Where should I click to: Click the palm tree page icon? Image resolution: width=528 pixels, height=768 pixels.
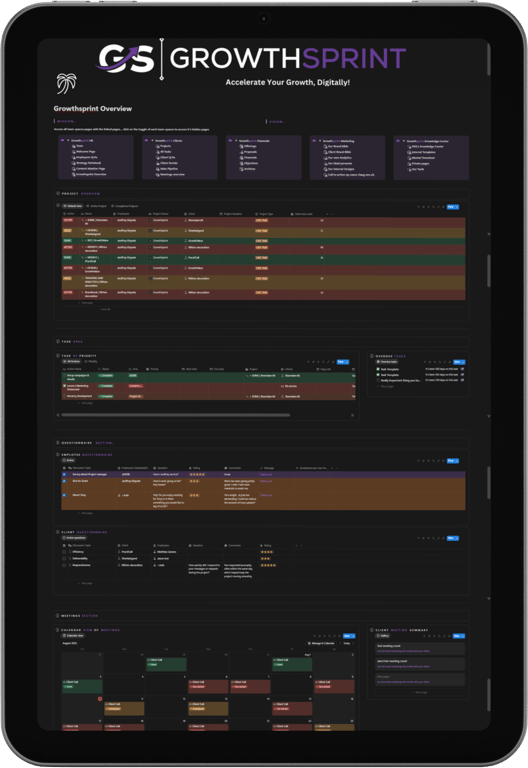(x=66, y=83)
